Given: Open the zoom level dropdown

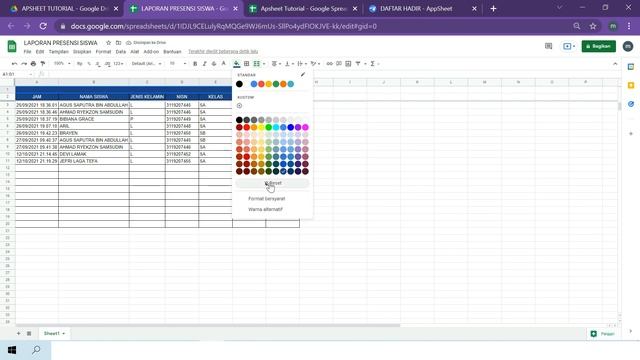Looking at the screenshot, I should 62,64.
